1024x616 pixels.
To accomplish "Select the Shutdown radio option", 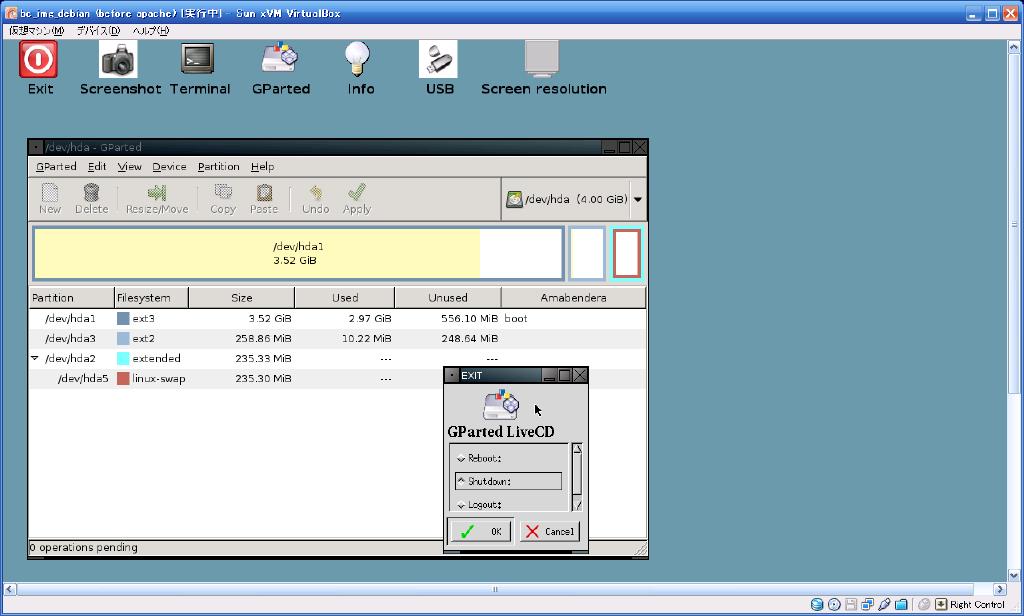I will (508, 481).
